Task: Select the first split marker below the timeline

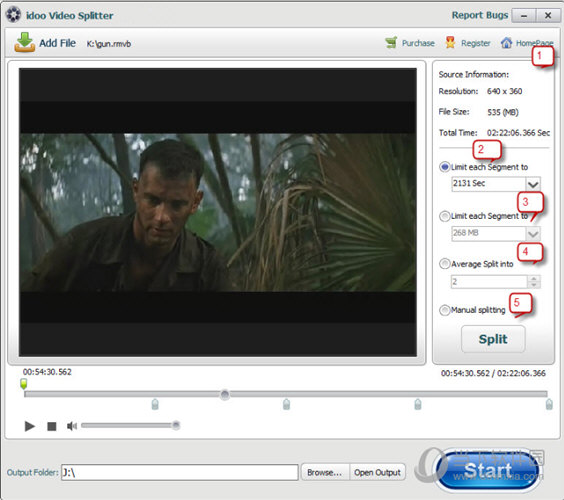Action: [155, 404]
